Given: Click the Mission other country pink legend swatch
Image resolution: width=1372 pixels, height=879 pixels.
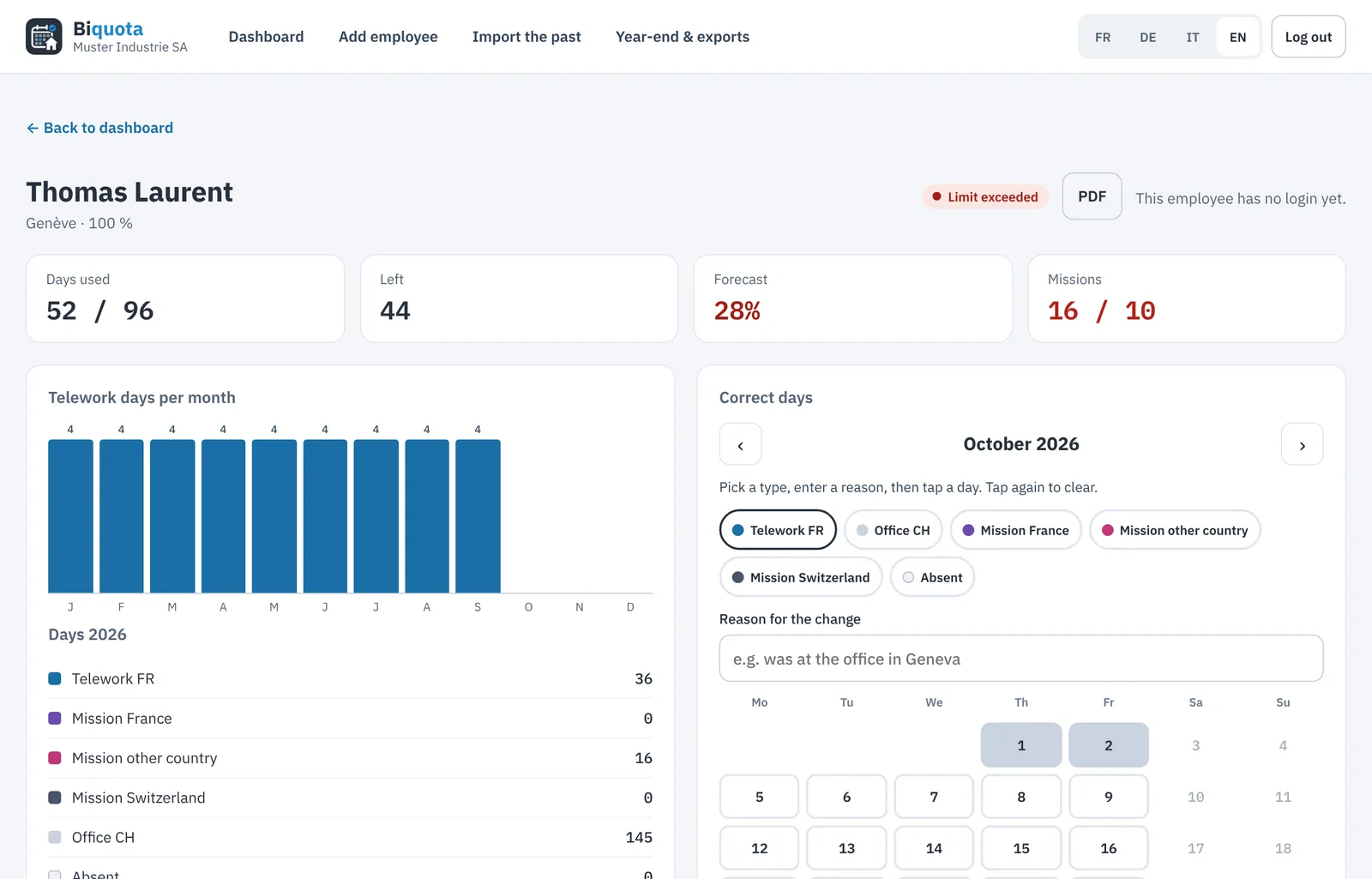Looking at the screenshot, I should coord(55,758).
